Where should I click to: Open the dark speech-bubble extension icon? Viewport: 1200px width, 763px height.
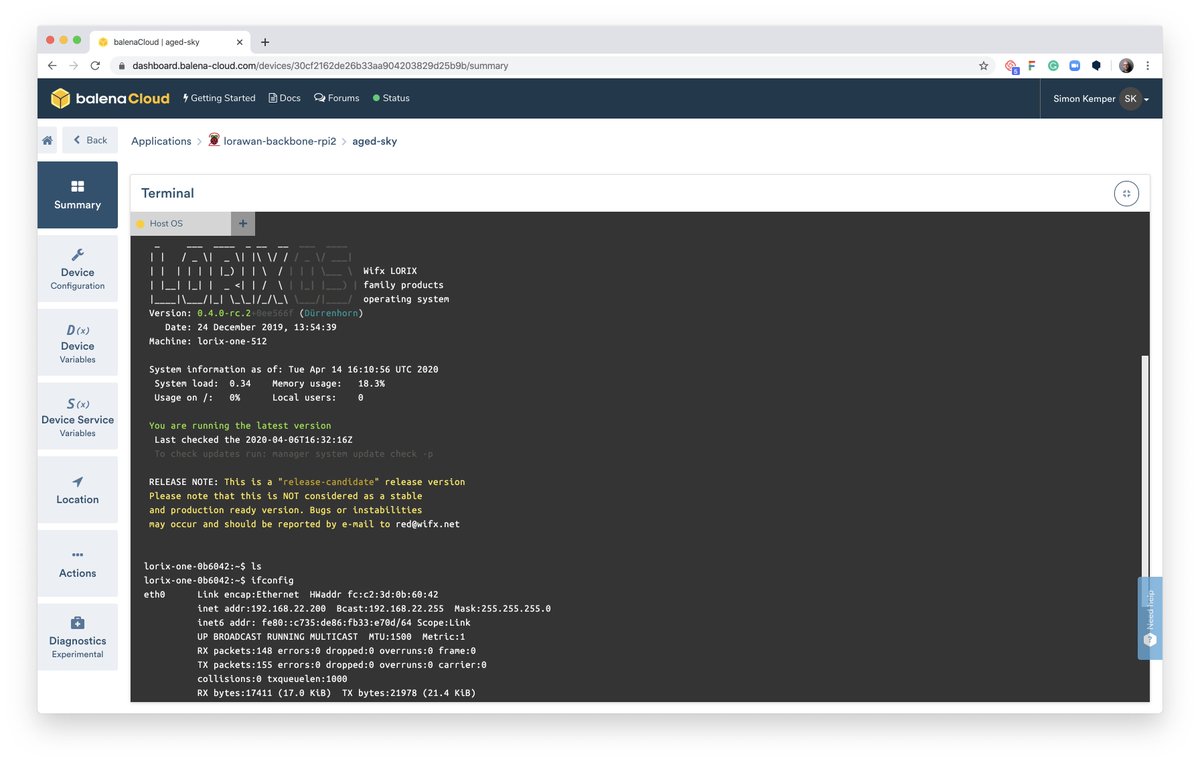(x=1096, y=66)
